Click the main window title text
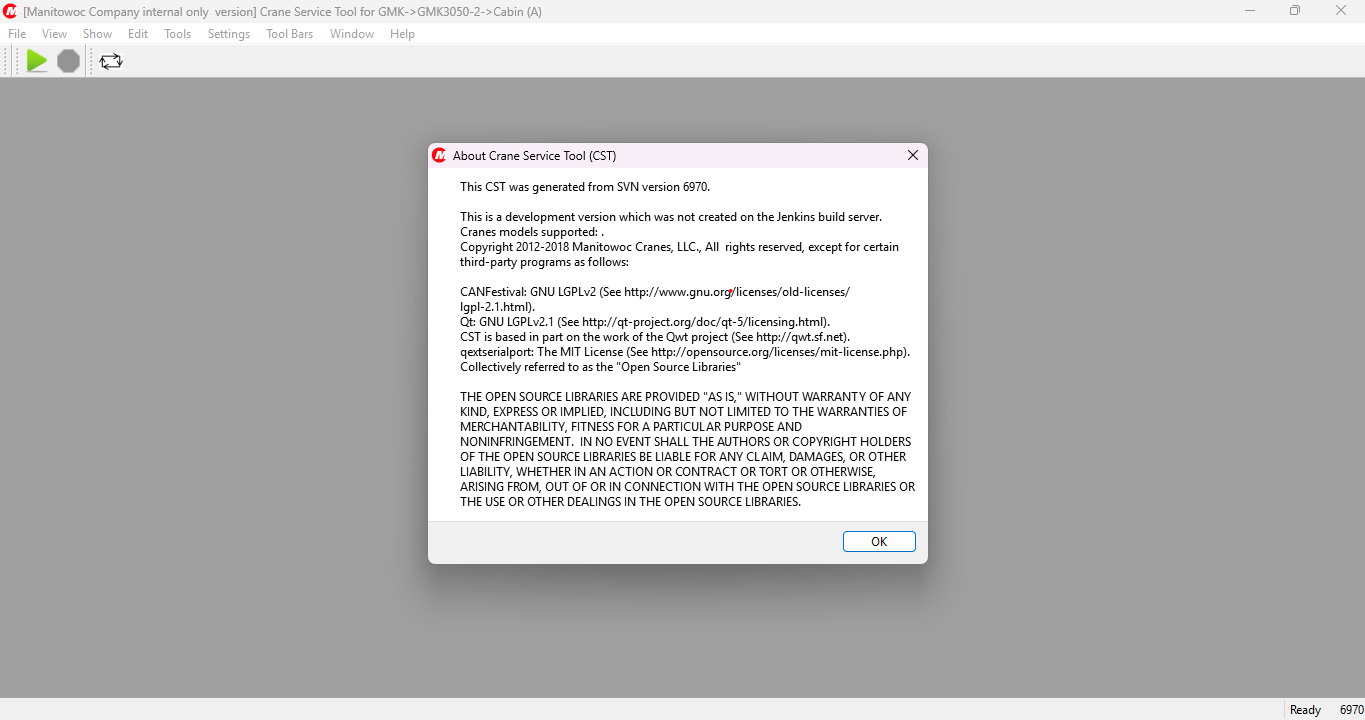 pyautogui.click(x=283, y=12)
